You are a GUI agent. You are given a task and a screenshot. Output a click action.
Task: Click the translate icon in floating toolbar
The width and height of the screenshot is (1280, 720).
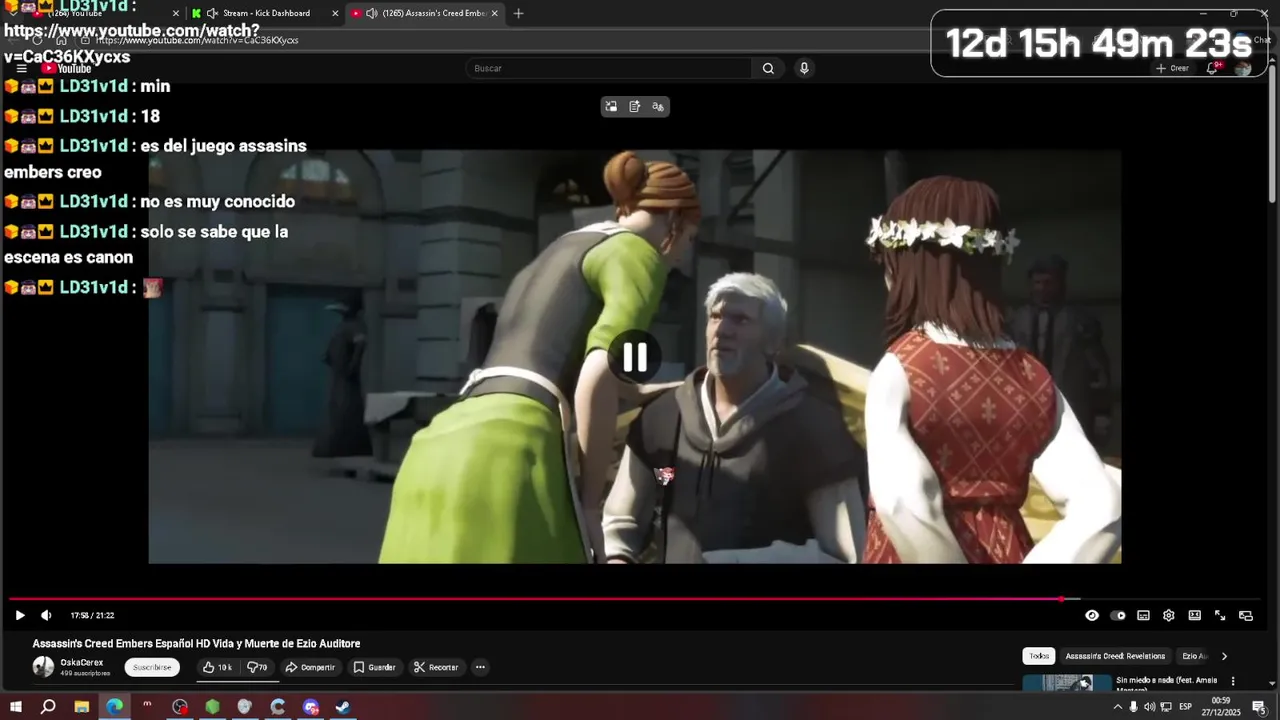pyautogui.click(x=657, y=106)
